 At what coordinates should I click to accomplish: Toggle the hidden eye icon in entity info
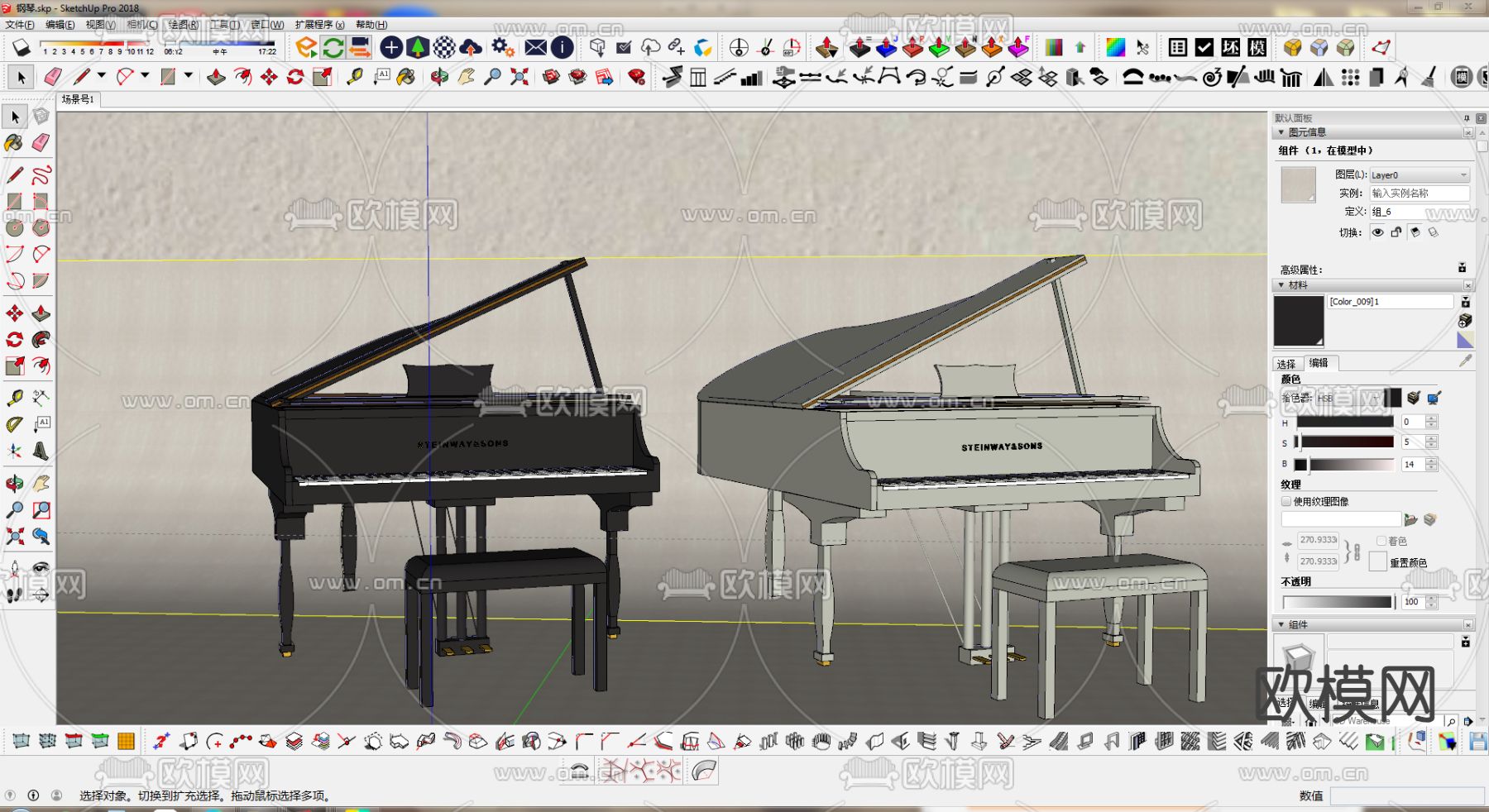(1377, 232)
